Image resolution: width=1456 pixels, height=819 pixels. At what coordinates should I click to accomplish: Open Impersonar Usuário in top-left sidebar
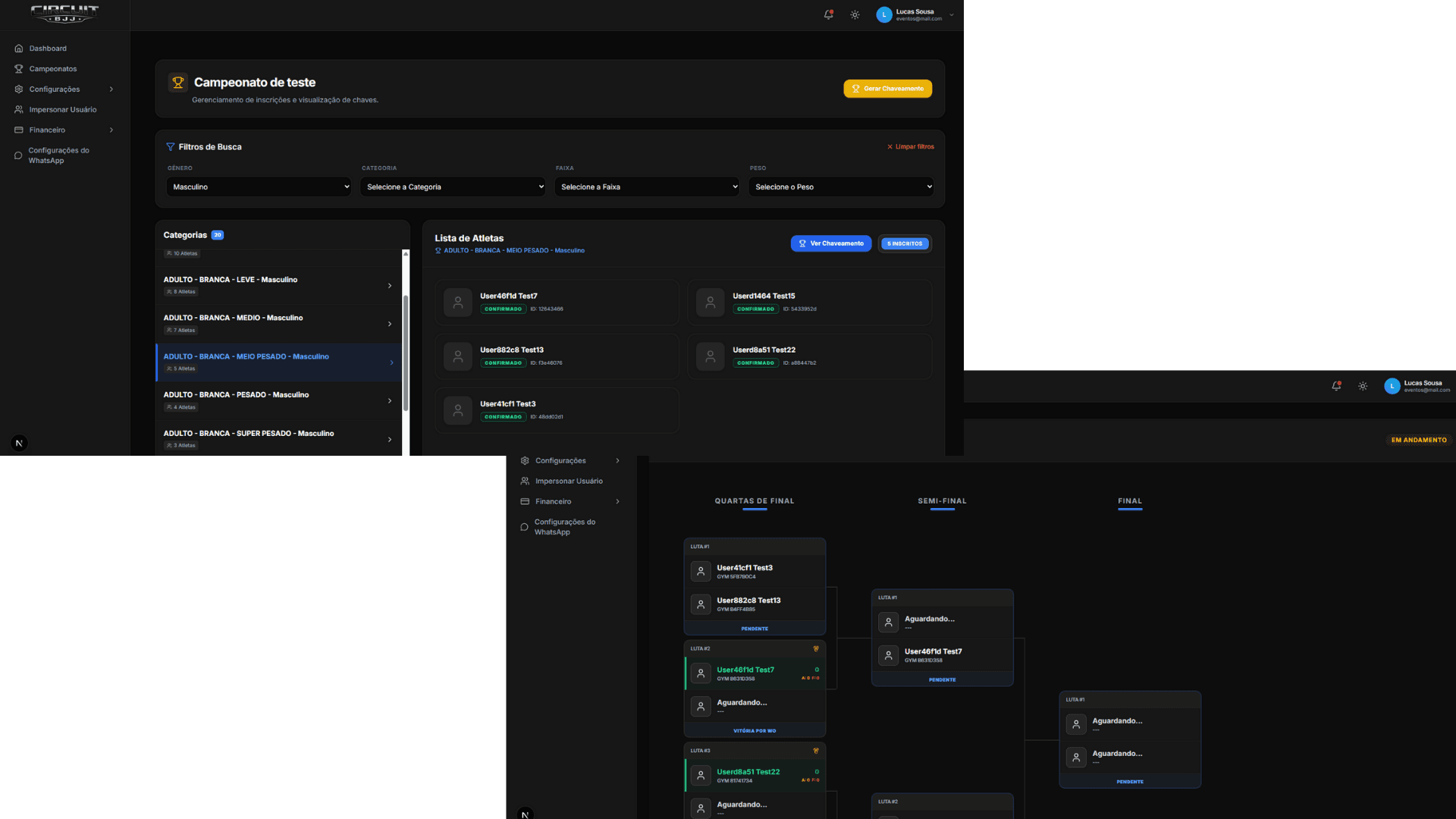point(62,110)
